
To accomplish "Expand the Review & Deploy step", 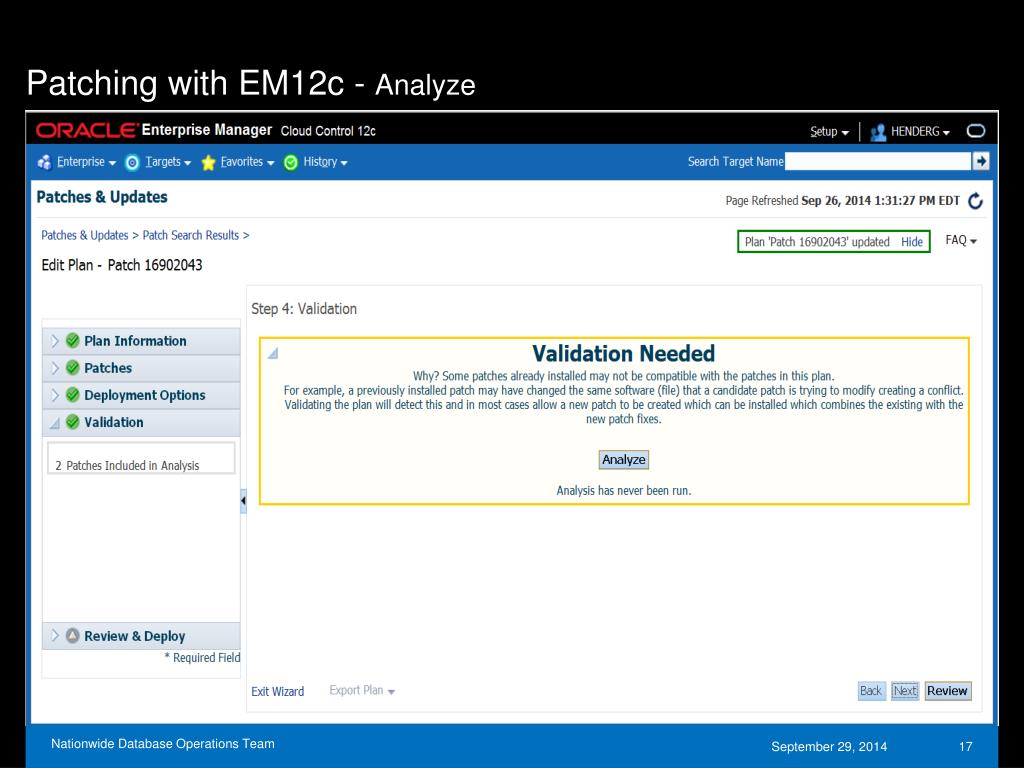I will (55, 635).
